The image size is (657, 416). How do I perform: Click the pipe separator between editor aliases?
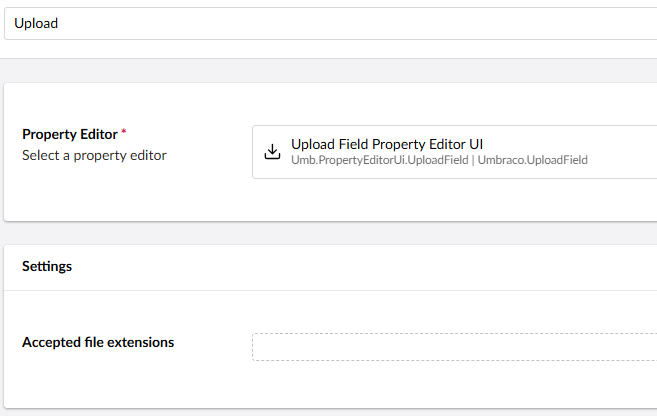pos(472,160)
